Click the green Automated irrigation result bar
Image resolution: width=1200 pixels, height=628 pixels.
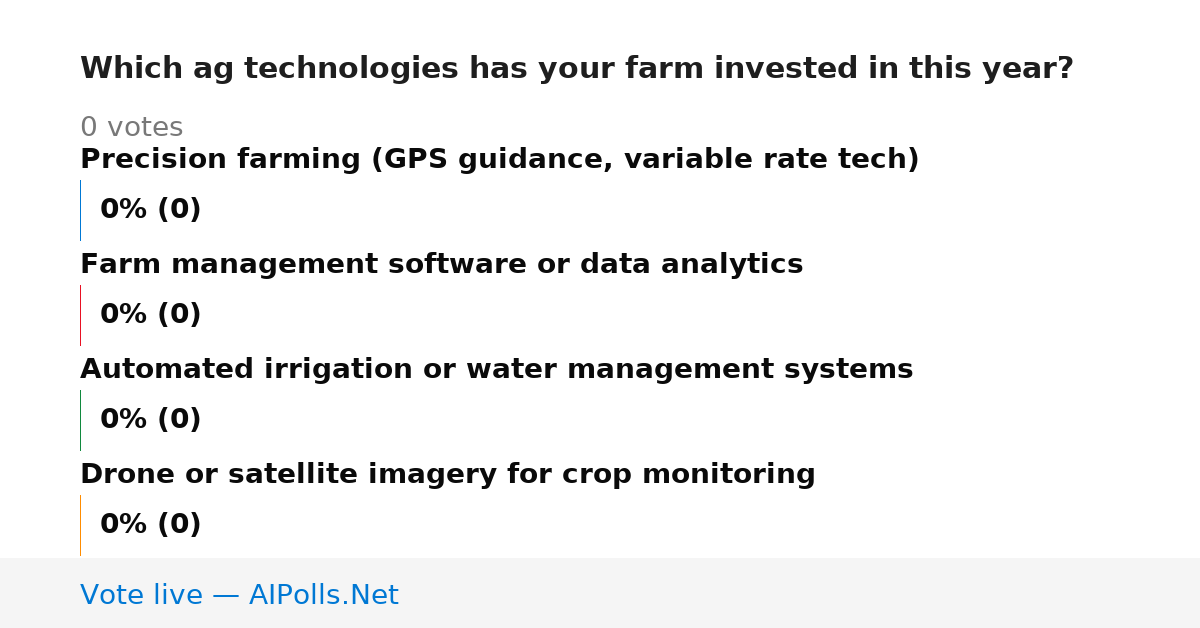(80, 420)
